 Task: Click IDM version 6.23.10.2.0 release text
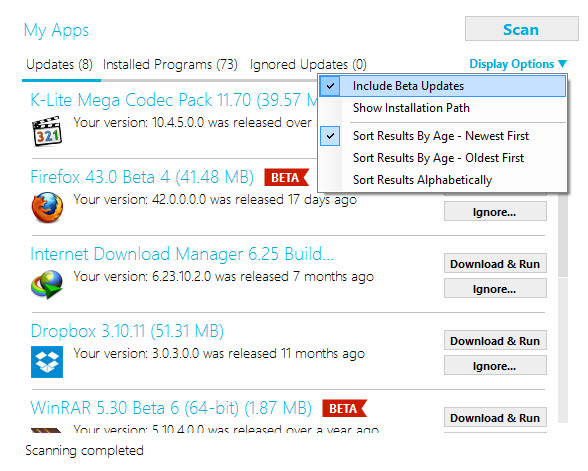pos(224,277)
